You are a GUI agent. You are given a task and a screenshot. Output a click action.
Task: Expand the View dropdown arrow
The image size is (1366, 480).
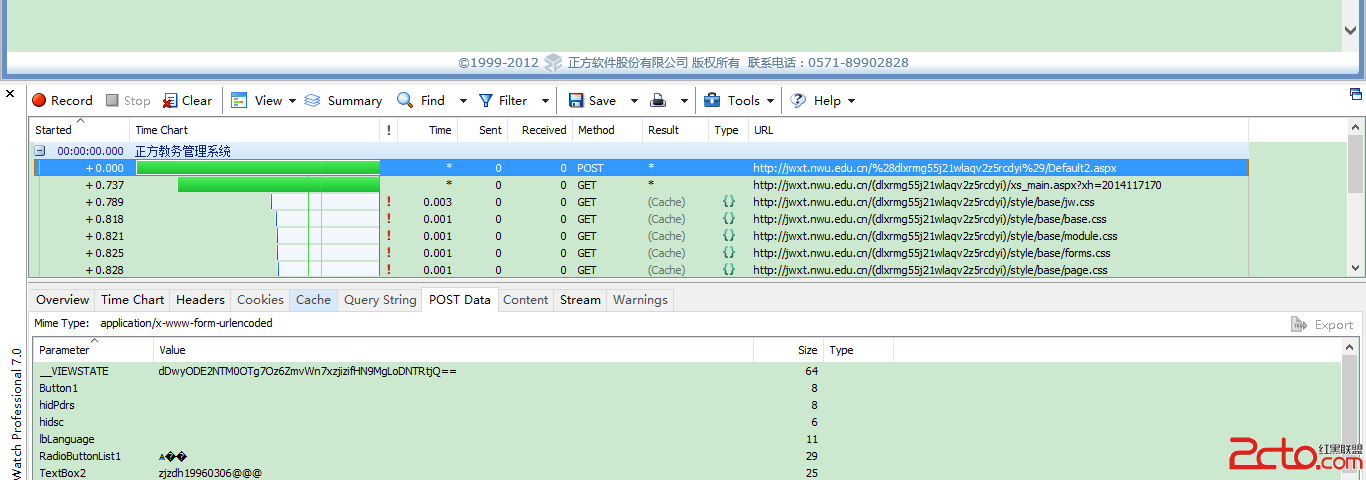292,101
